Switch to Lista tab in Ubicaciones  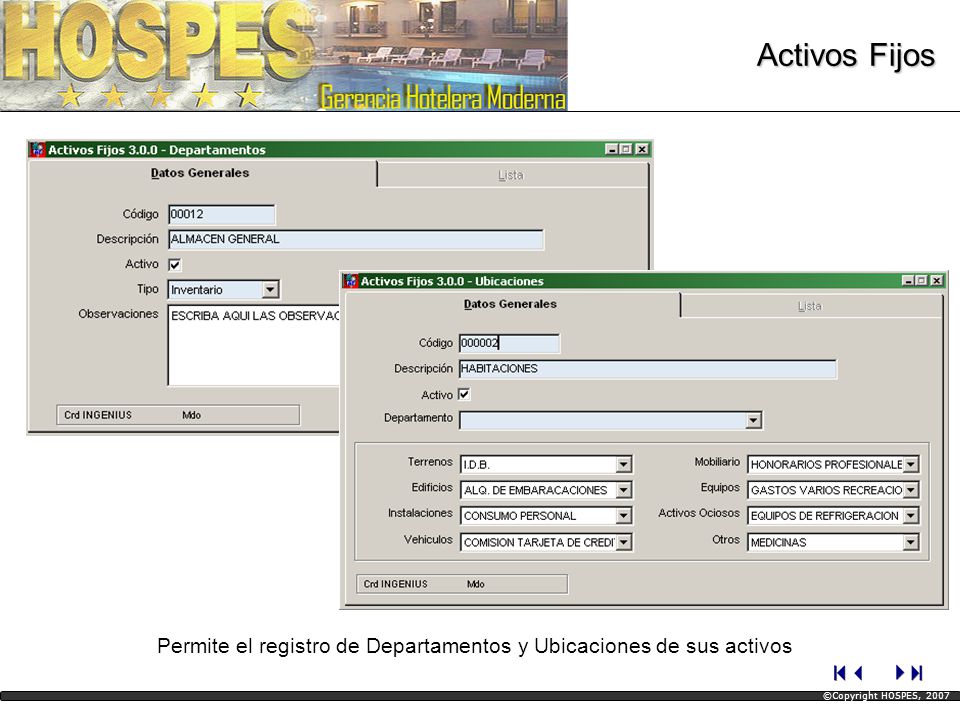click(x=810, y=306)
